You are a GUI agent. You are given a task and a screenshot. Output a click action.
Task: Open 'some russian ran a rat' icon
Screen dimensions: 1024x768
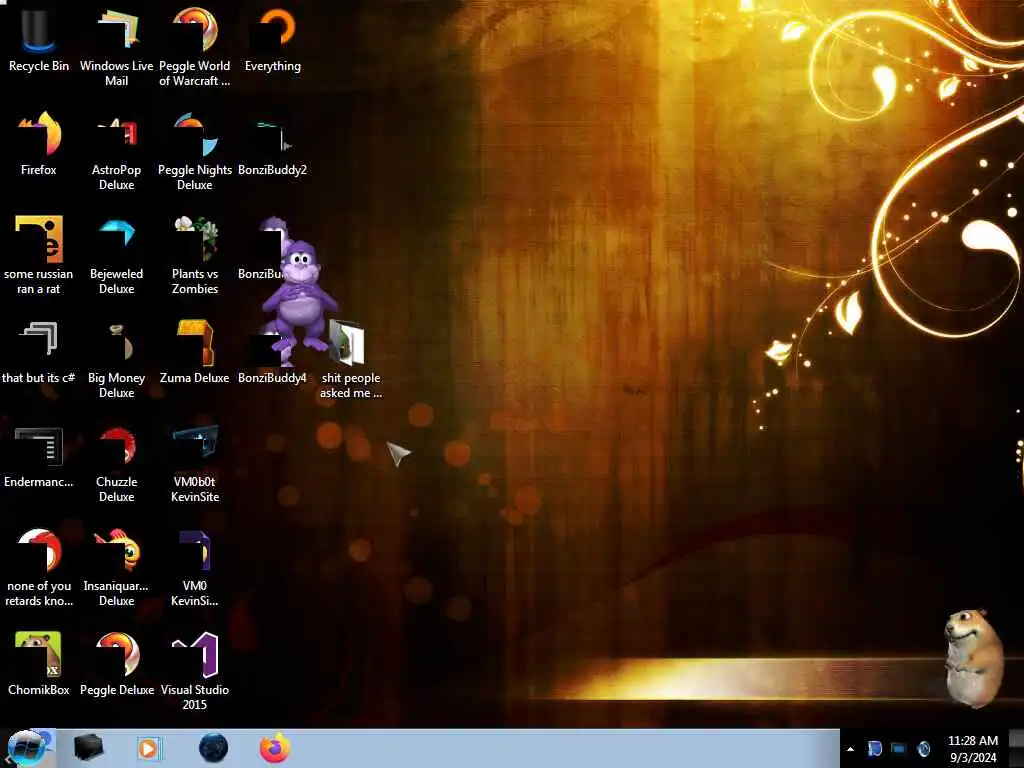click(x=39, y=255)
